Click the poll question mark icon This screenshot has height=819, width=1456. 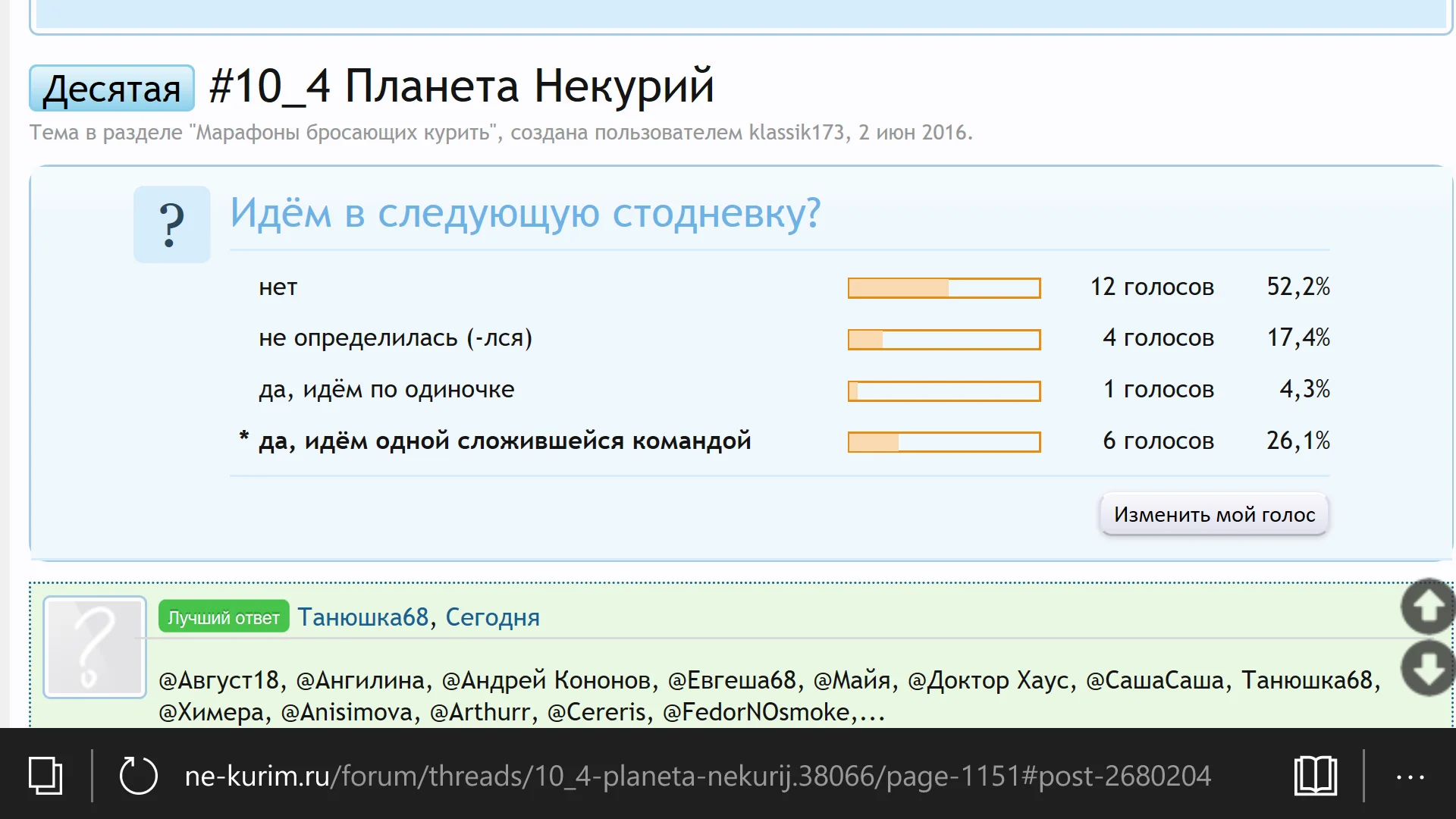coord(172,224)
